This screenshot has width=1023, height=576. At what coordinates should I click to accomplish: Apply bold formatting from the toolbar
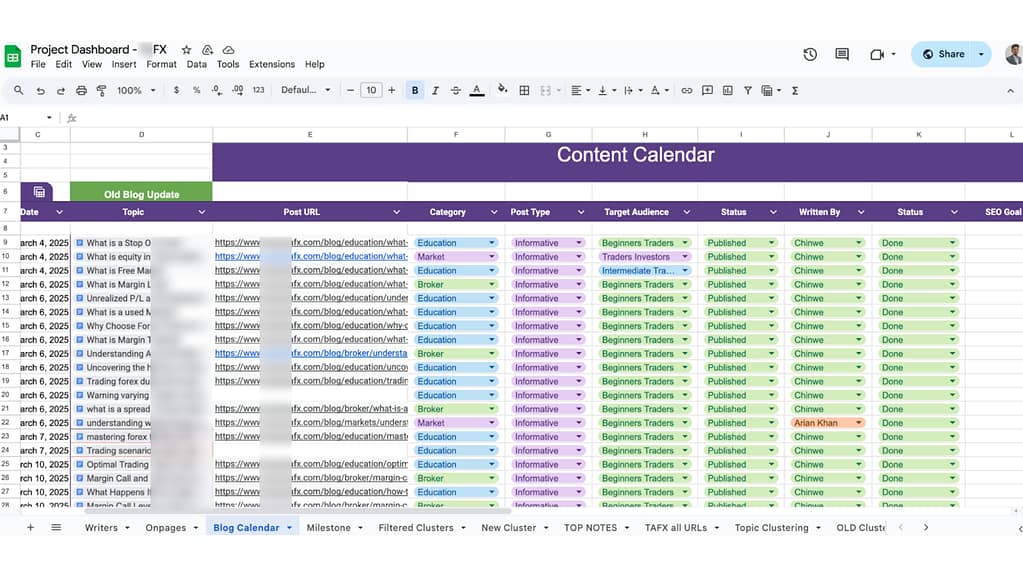[413, 90]
